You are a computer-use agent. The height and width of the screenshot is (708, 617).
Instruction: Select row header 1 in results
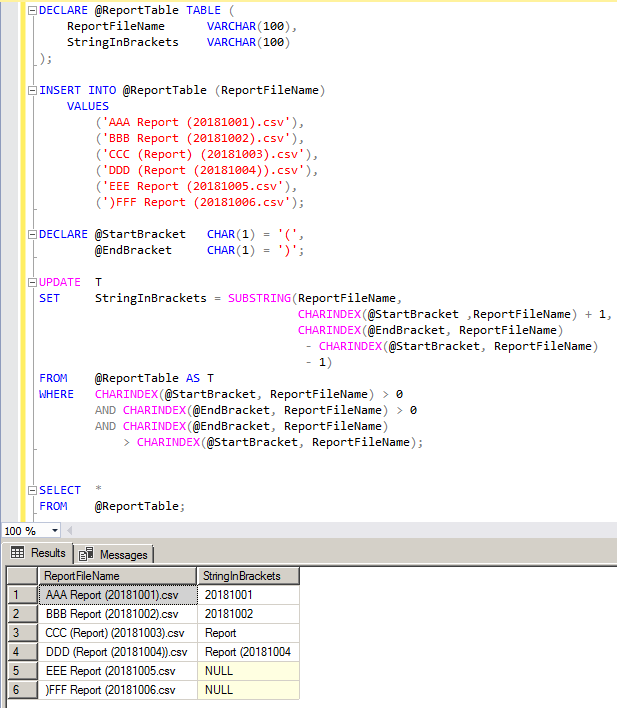22,595
